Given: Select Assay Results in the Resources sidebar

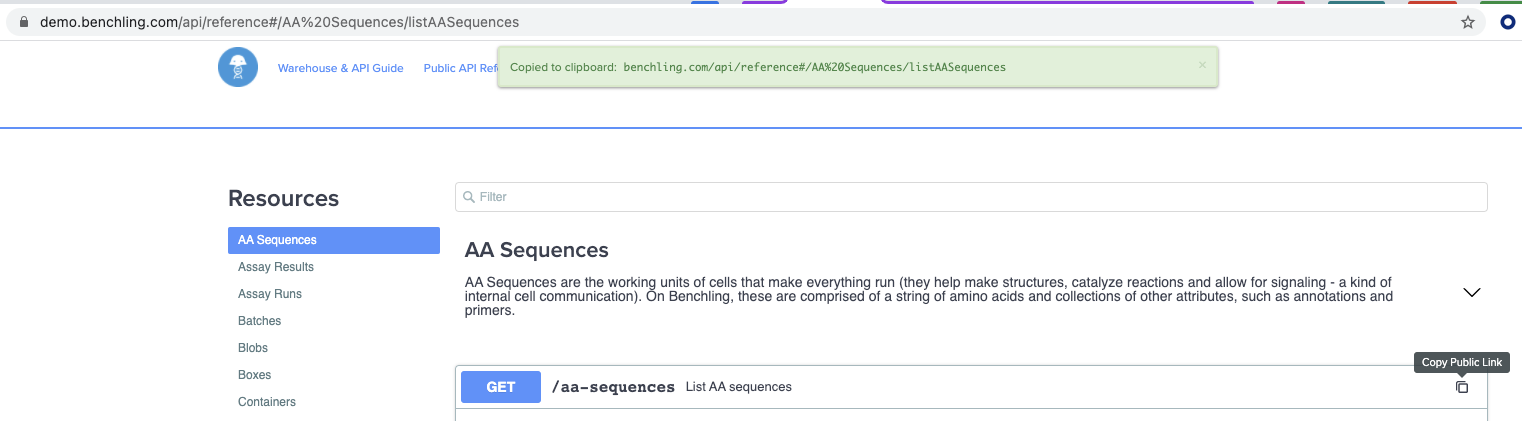Looking at the screenshot, I should tap(276, 267).
